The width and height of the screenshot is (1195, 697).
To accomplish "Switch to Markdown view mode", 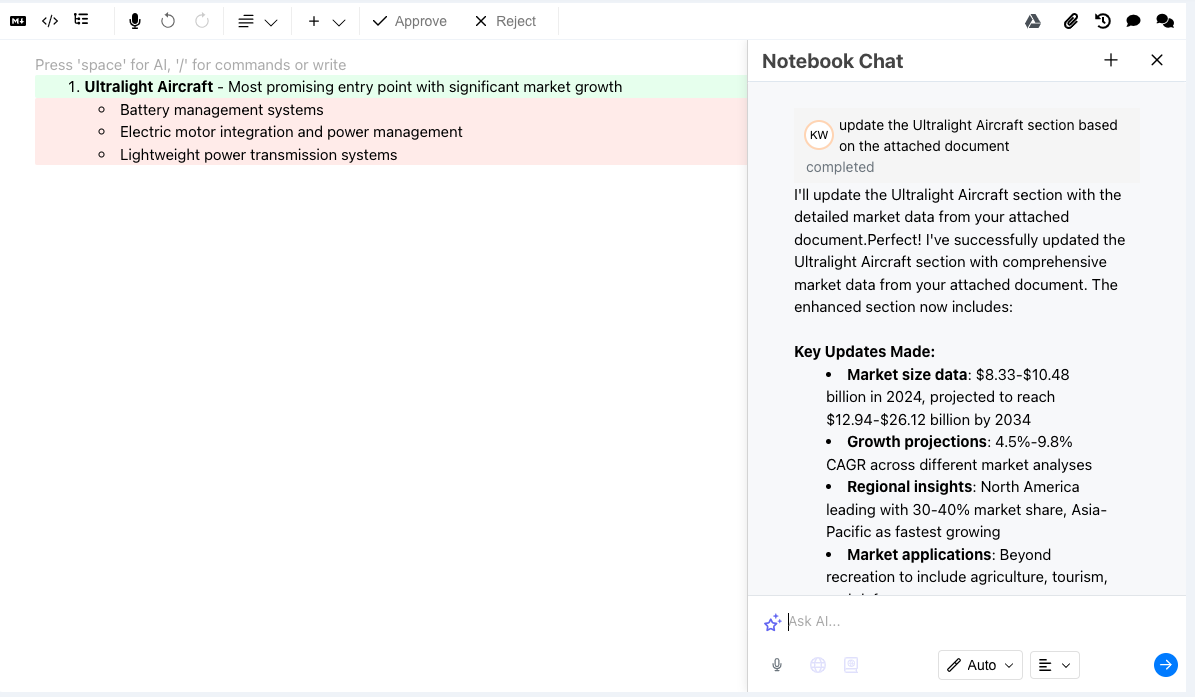I will [x=18, y=21].
